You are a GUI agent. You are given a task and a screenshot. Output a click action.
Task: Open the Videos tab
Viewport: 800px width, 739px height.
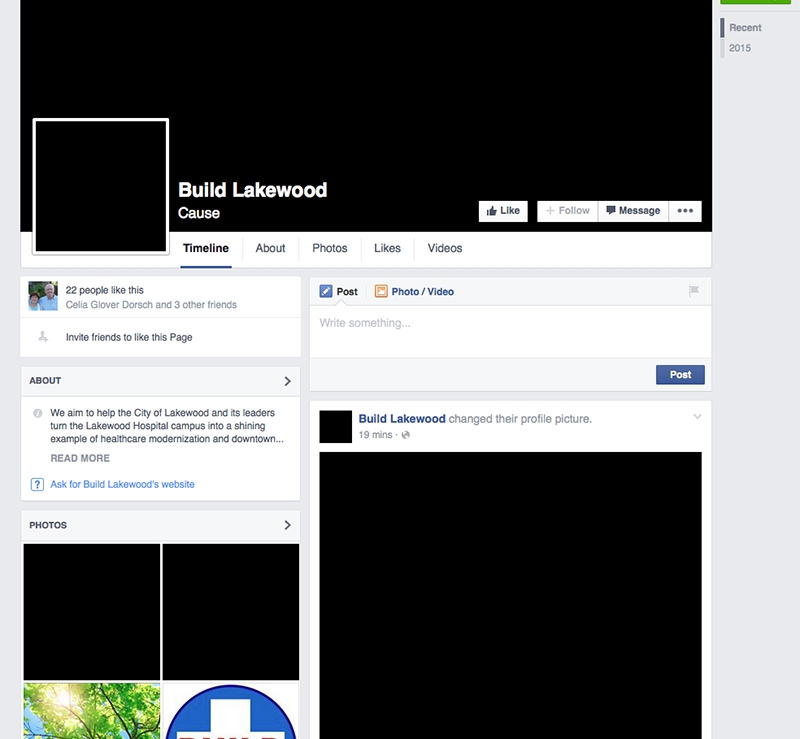pos(445,248)
